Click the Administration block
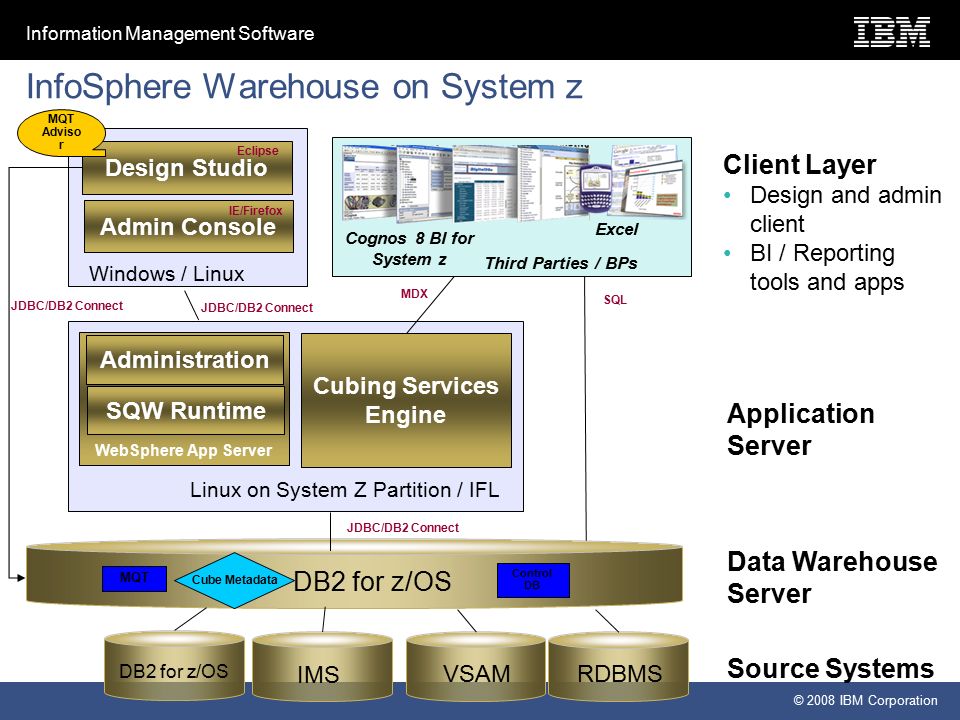The image size is (960, 720). pyautogui.click(x=185, y=359)
